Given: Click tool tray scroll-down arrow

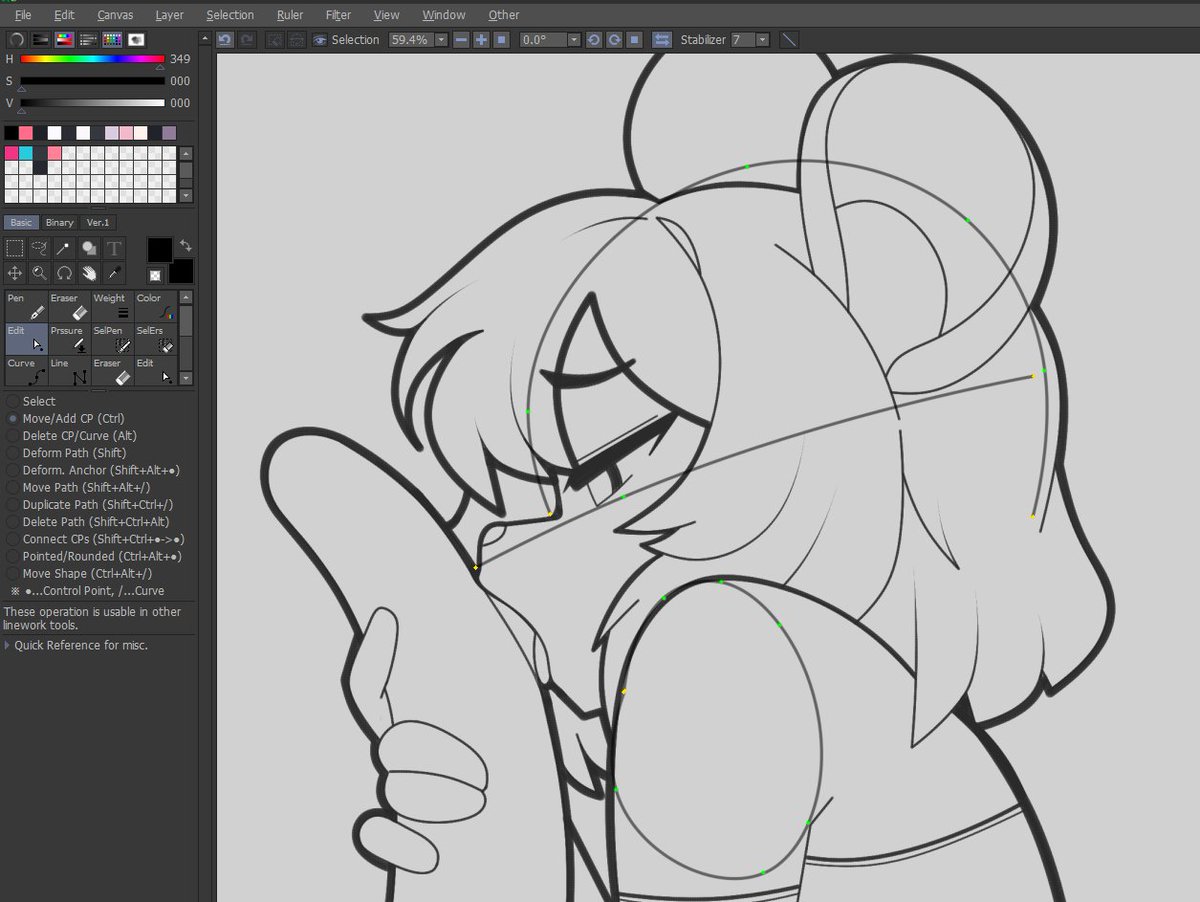Looking at the screenshot, I should point(186,379).
